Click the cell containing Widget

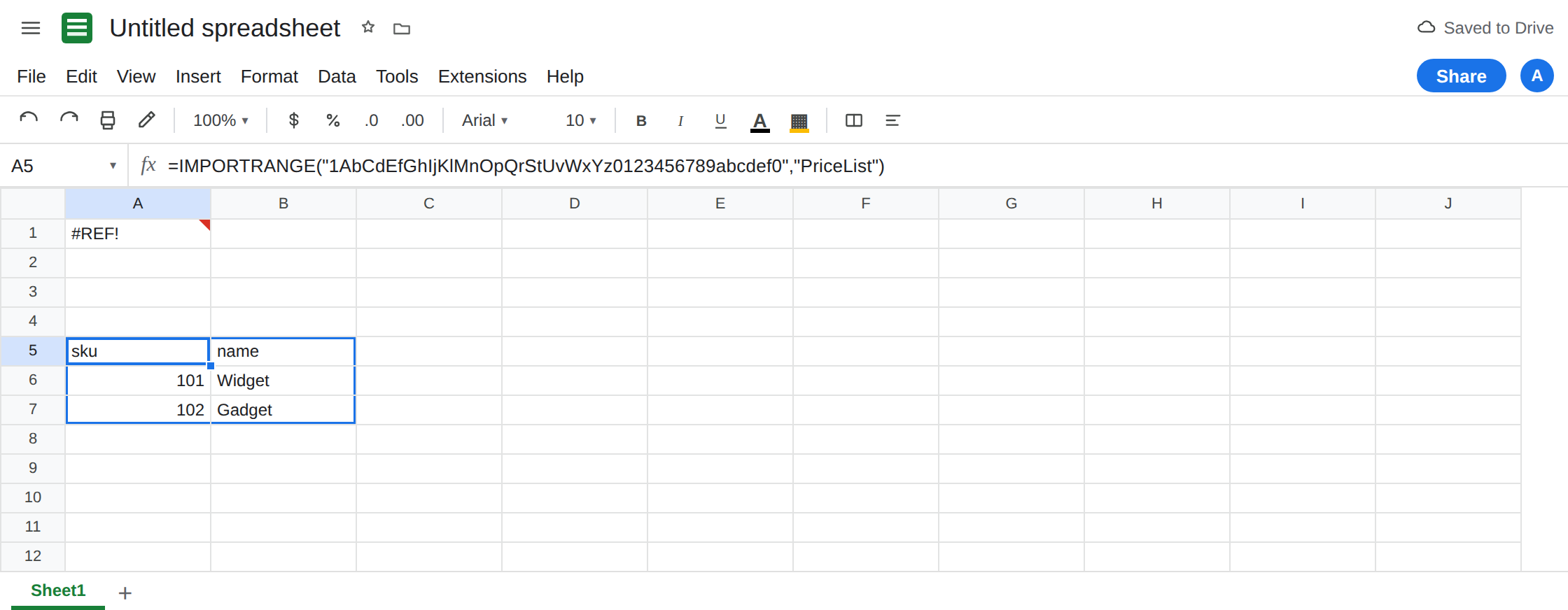tap(283, 381)
